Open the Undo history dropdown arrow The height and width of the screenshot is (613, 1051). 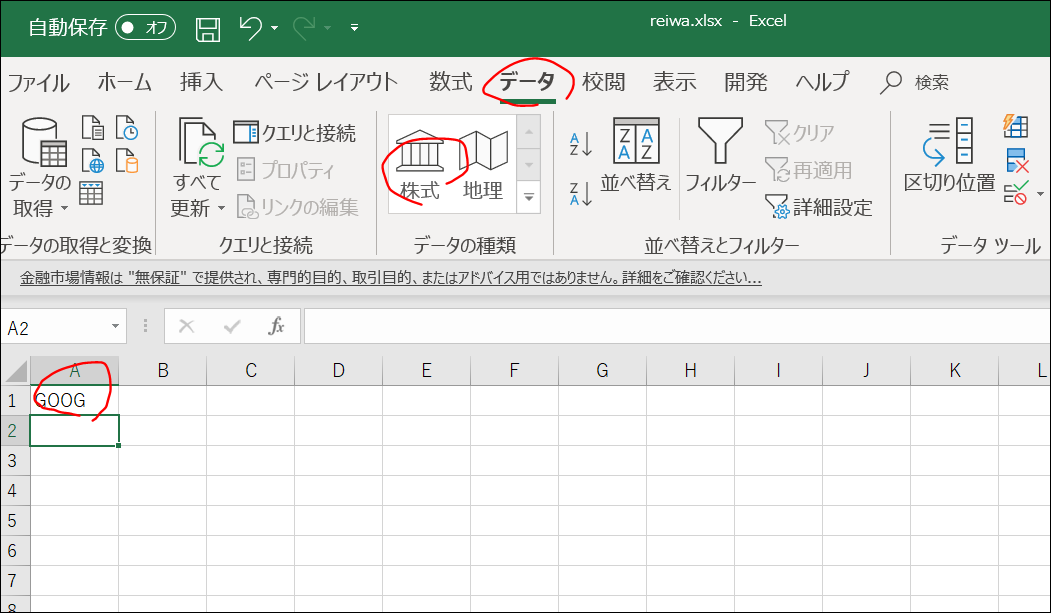(x=275, y=28)
